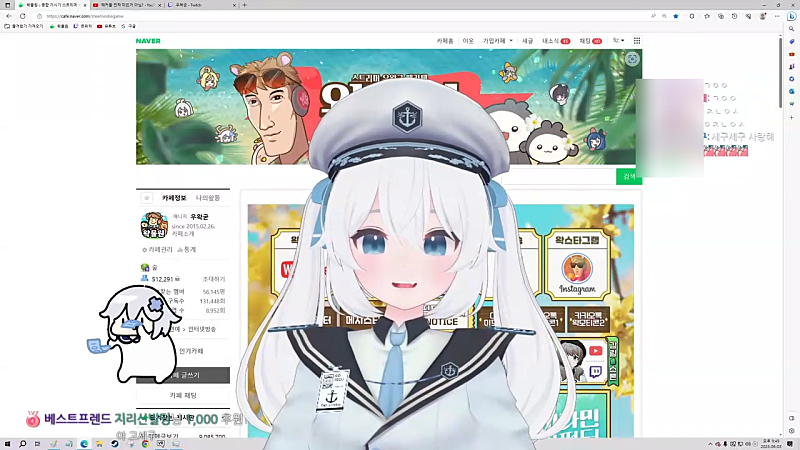The width and height of the screenshot is (800, 450).
Task: Click the Steam icon on the taskbar
Action: tap(115, 444)
